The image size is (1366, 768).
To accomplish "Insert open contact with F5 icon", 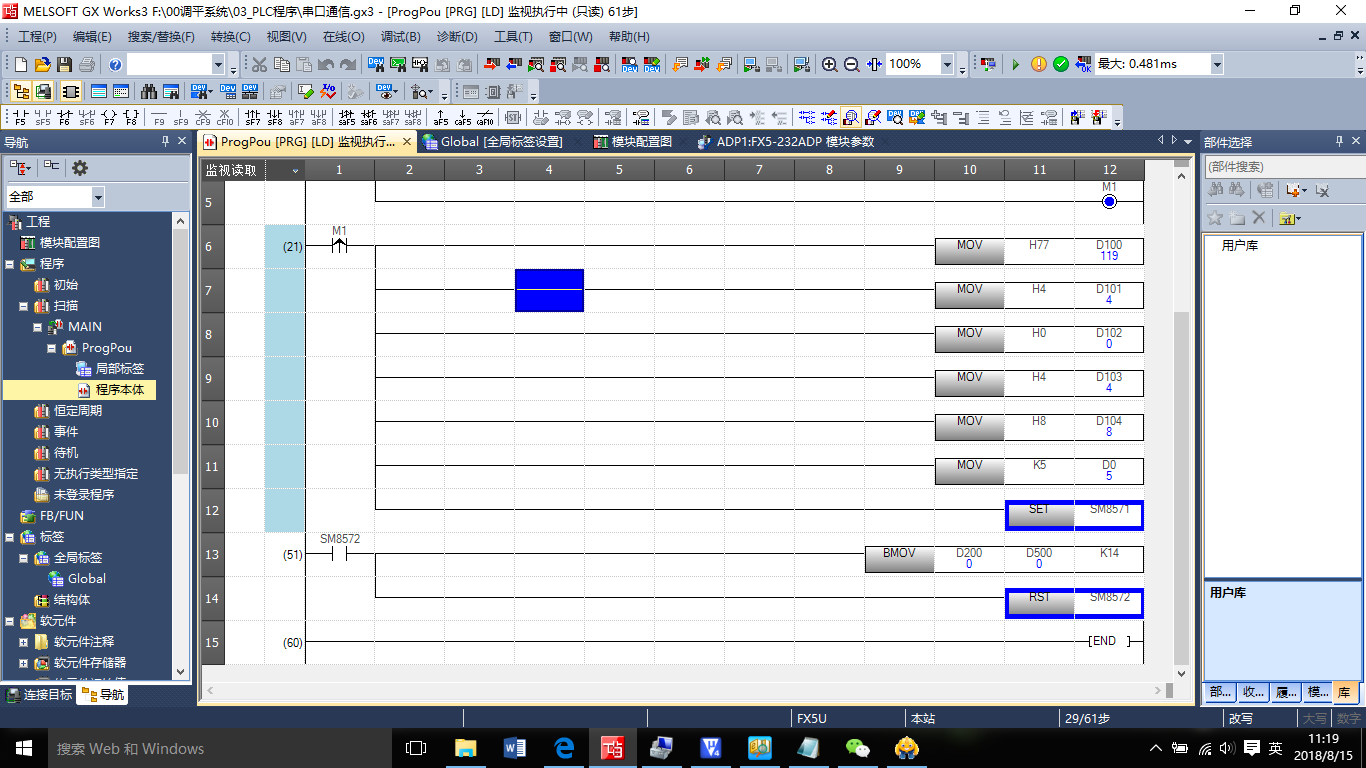I will [21, 118].
